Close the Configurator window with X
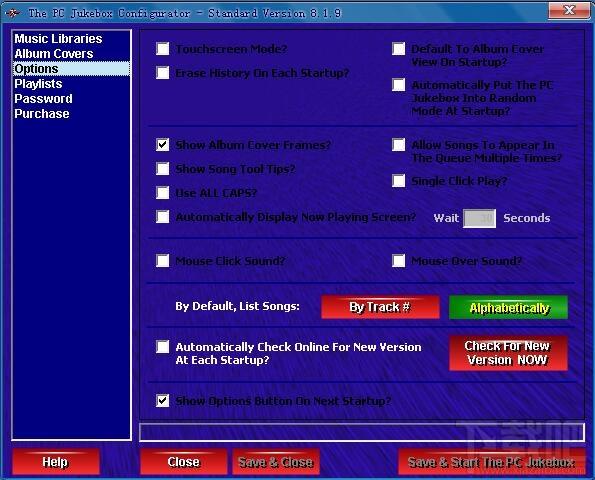 pyautogui.click(x=569, y=10)
